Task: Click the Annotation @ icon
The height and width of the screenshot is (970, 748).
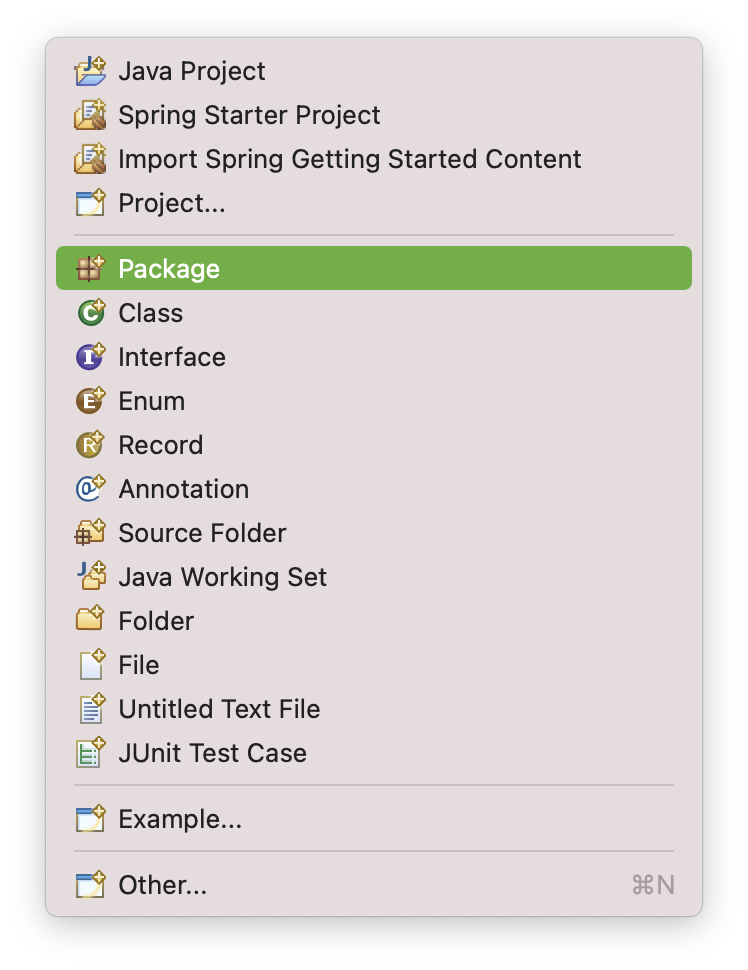Action: point(90,489)
